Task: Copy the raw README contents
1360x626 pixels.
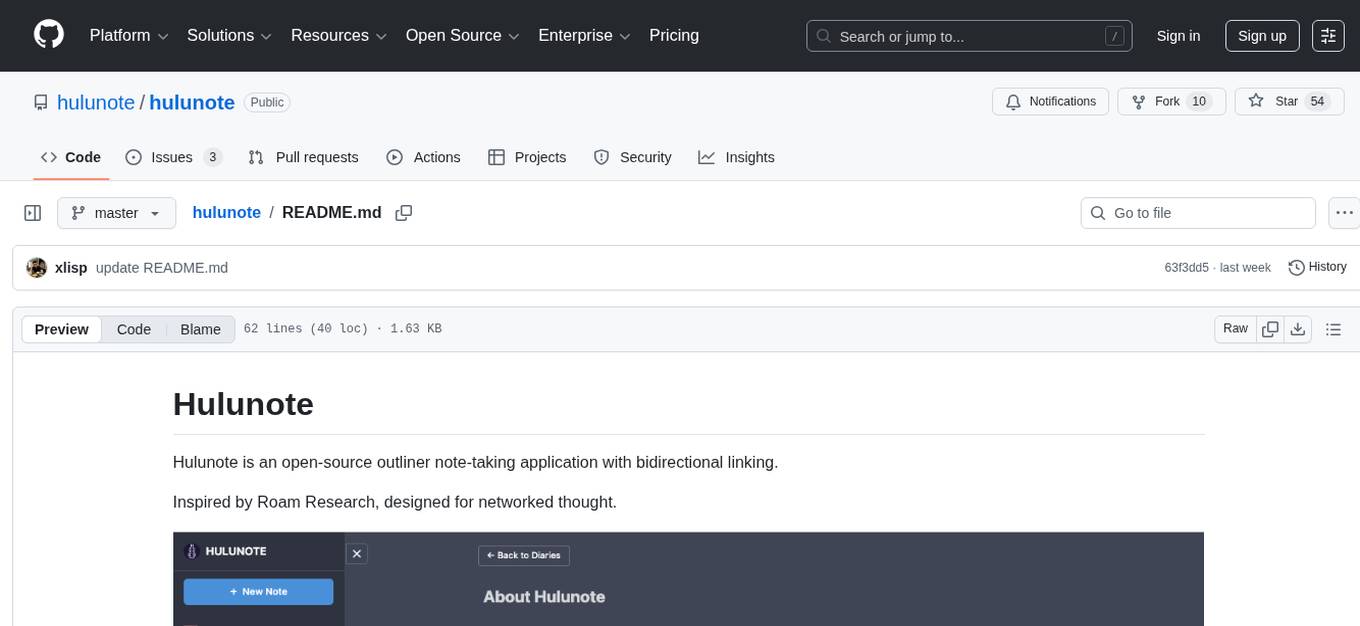Action: point(1270,328)
